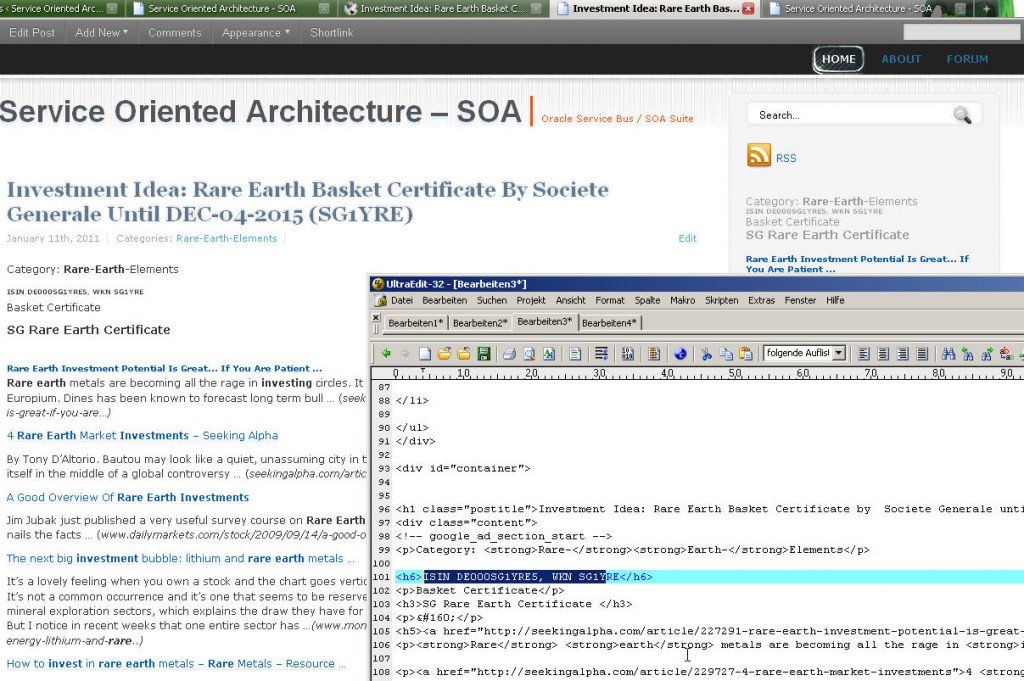Image resolution: width=1024 pixels, height=681 pixels.
Task: Open the Spalte menu
Action: [x=647, y=300]
